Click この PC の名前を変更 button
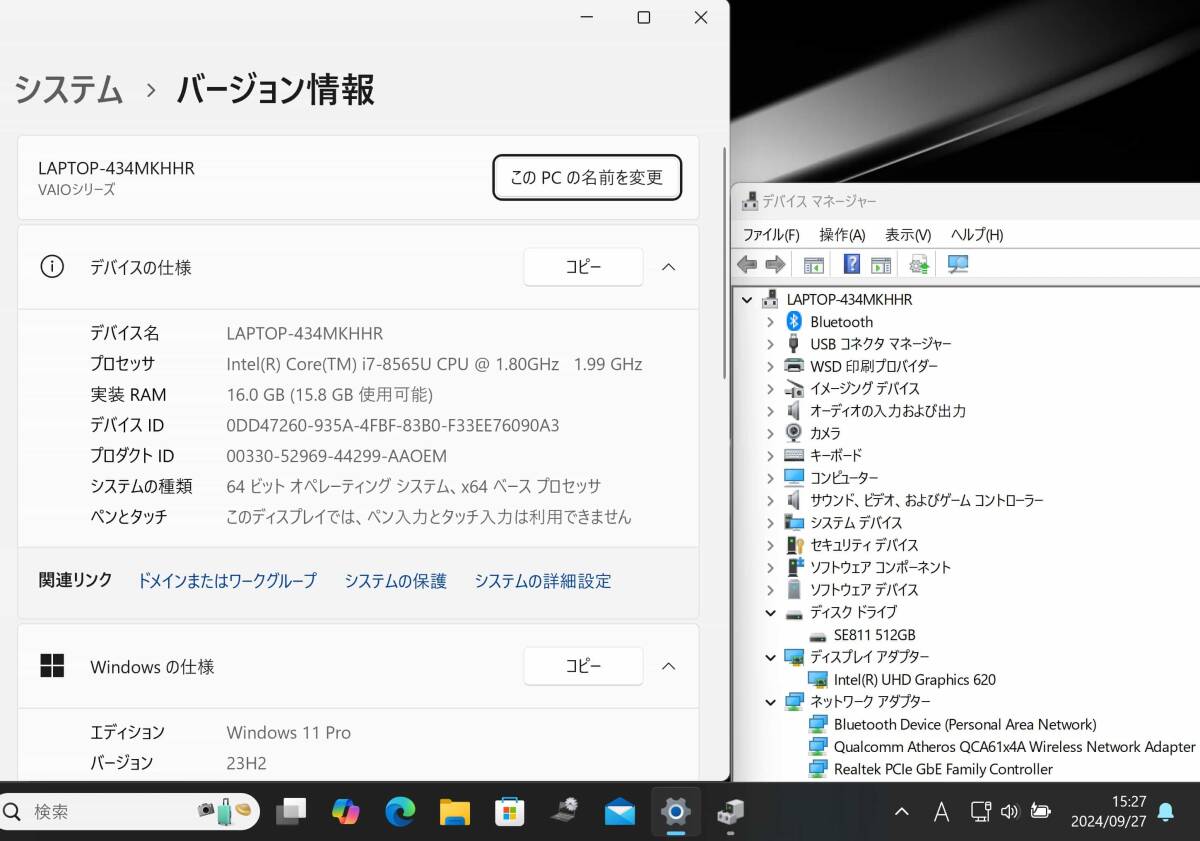Image resolution: width=1200 pixels, height=841 pixels. click(x=587, y=177)
